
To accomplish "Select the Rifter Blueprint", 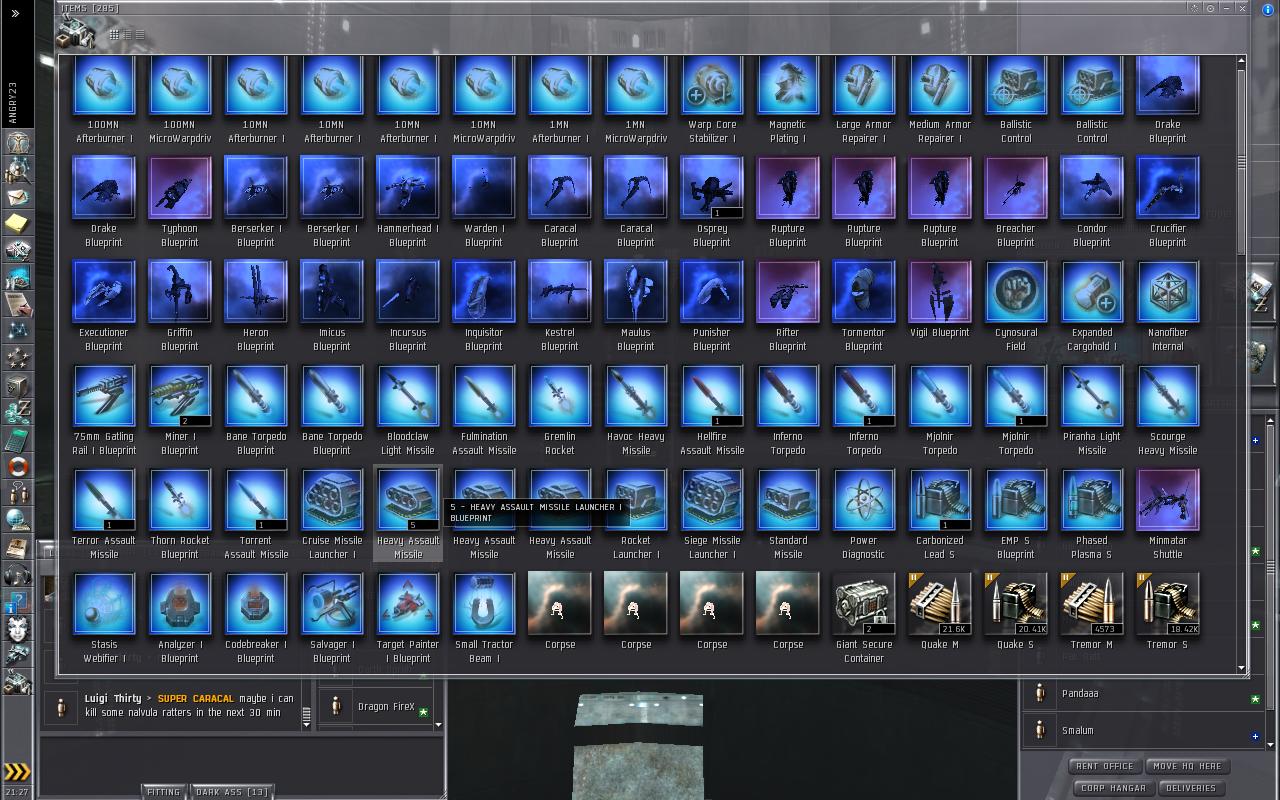I will pos(788,306).
